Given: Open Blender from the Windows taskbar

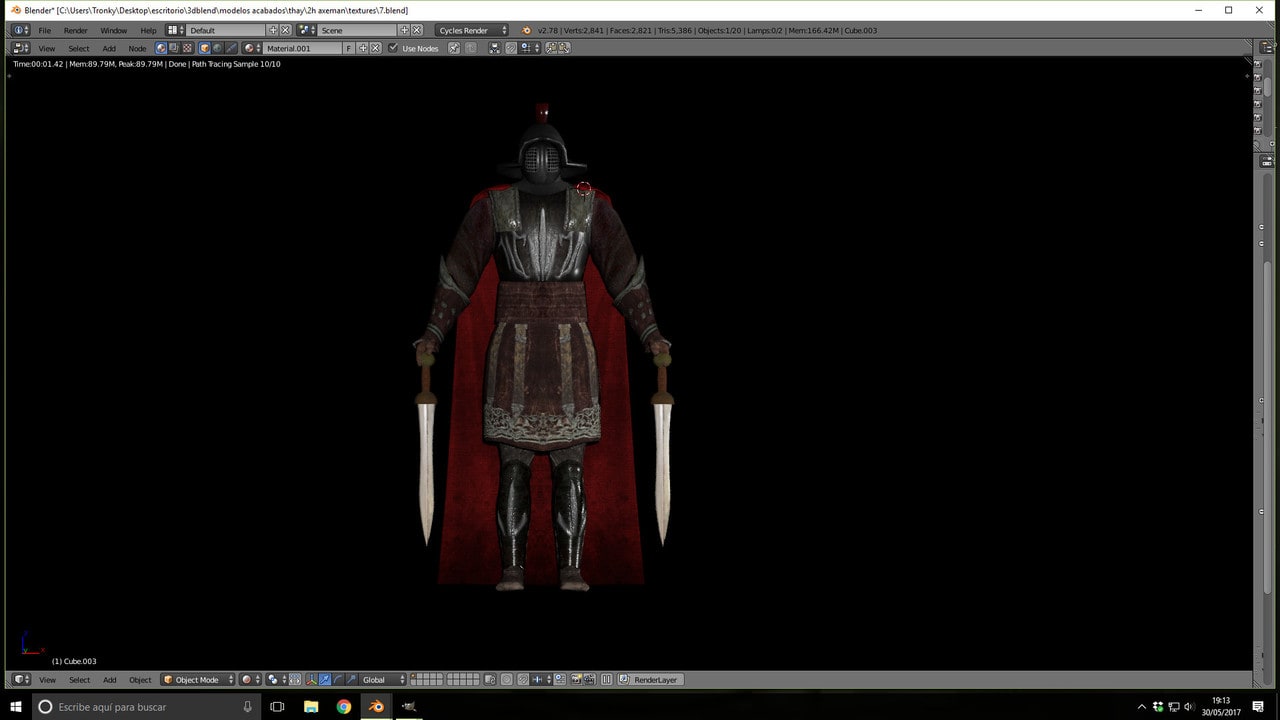Looking at the screenshot, I should (x=376, y=707).
